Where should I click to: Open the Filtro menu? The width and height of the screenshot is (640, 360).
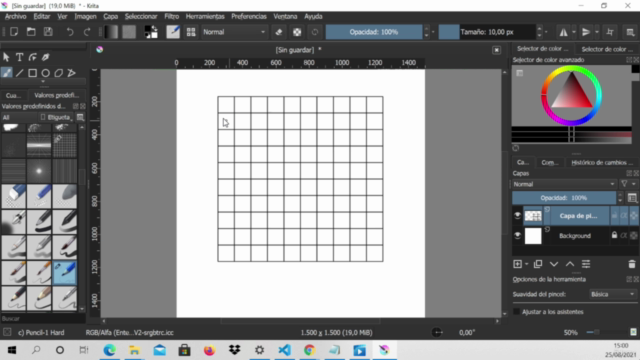click(x=171, y=16)
